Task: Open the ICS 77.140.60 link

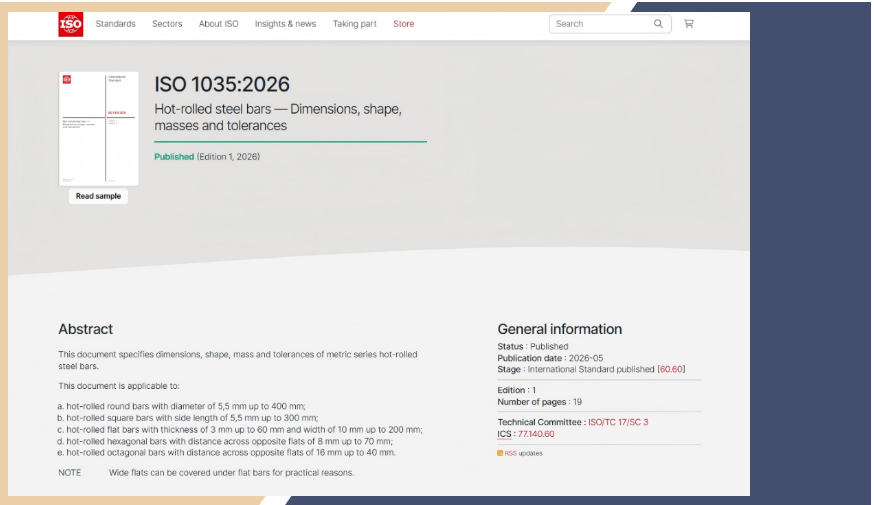Action: (536, 434)
